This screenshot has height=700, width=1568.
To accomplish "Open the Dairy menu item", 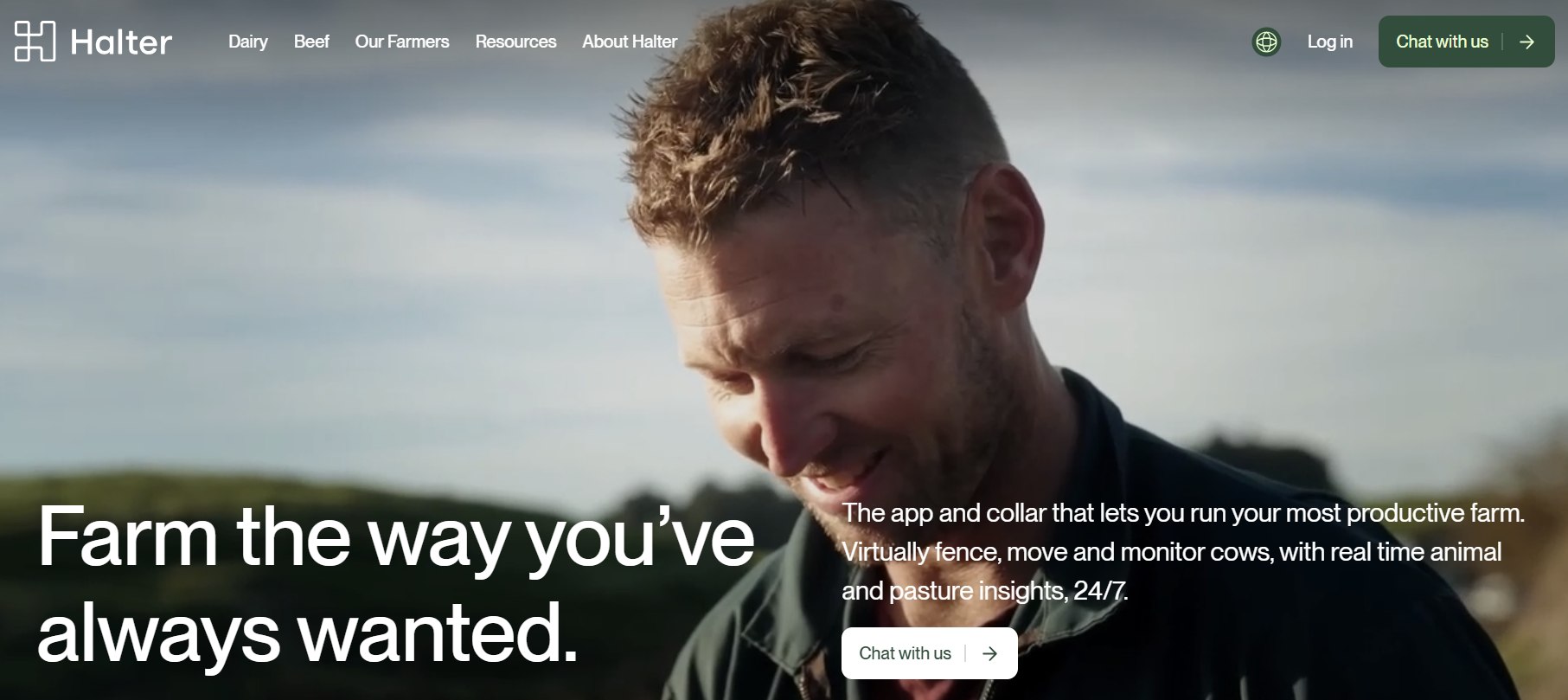I will [x=248, y=42].
